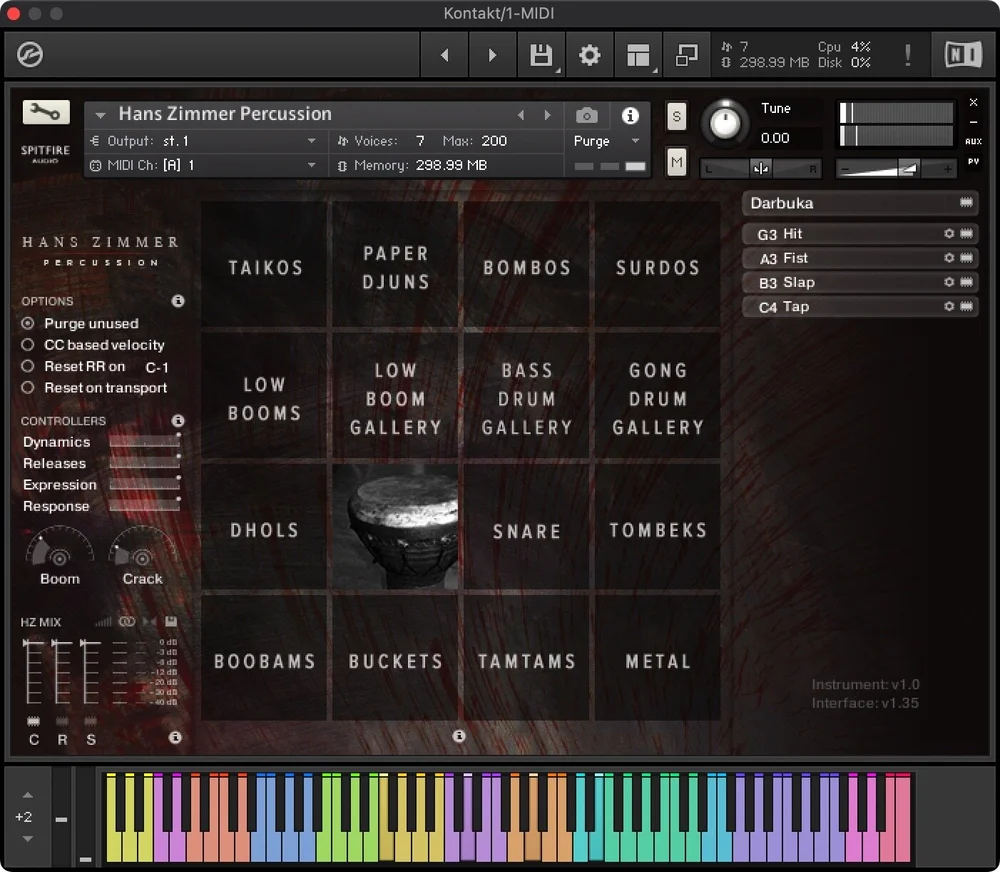Adjust the Dynamics controller slider
This screenshot has width=1000, height=872.
coord(145,441)
